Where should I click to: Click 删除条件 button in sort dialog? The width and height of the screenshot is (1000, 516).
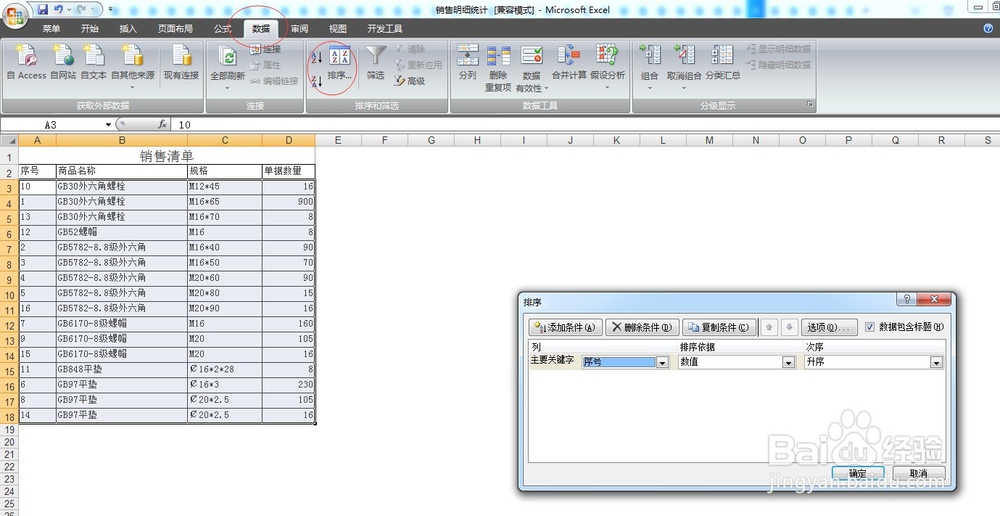point(642,327)
